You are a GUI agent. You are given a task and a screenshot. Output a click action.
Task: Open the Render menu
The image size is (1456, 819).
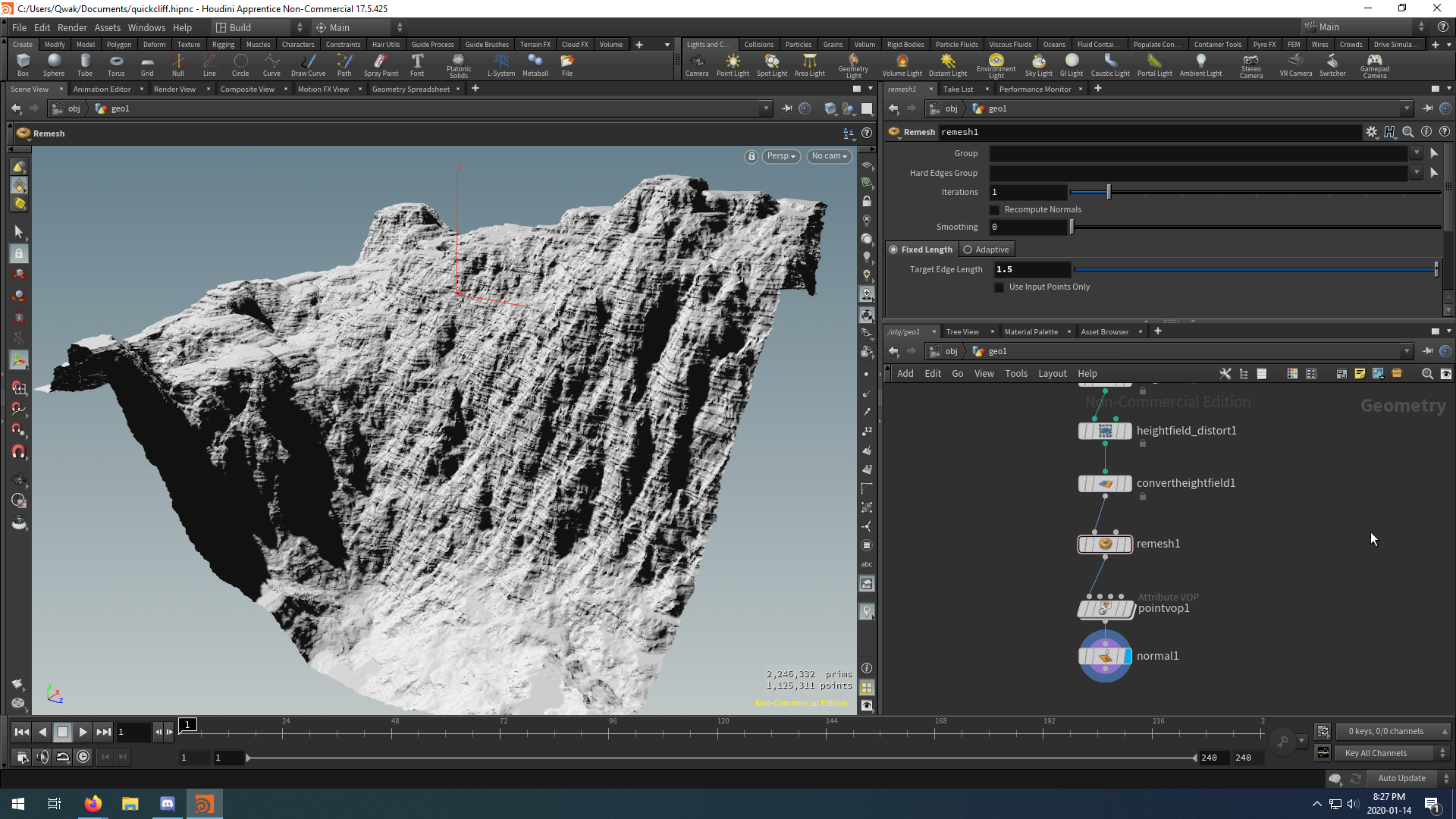coord(72,27)
